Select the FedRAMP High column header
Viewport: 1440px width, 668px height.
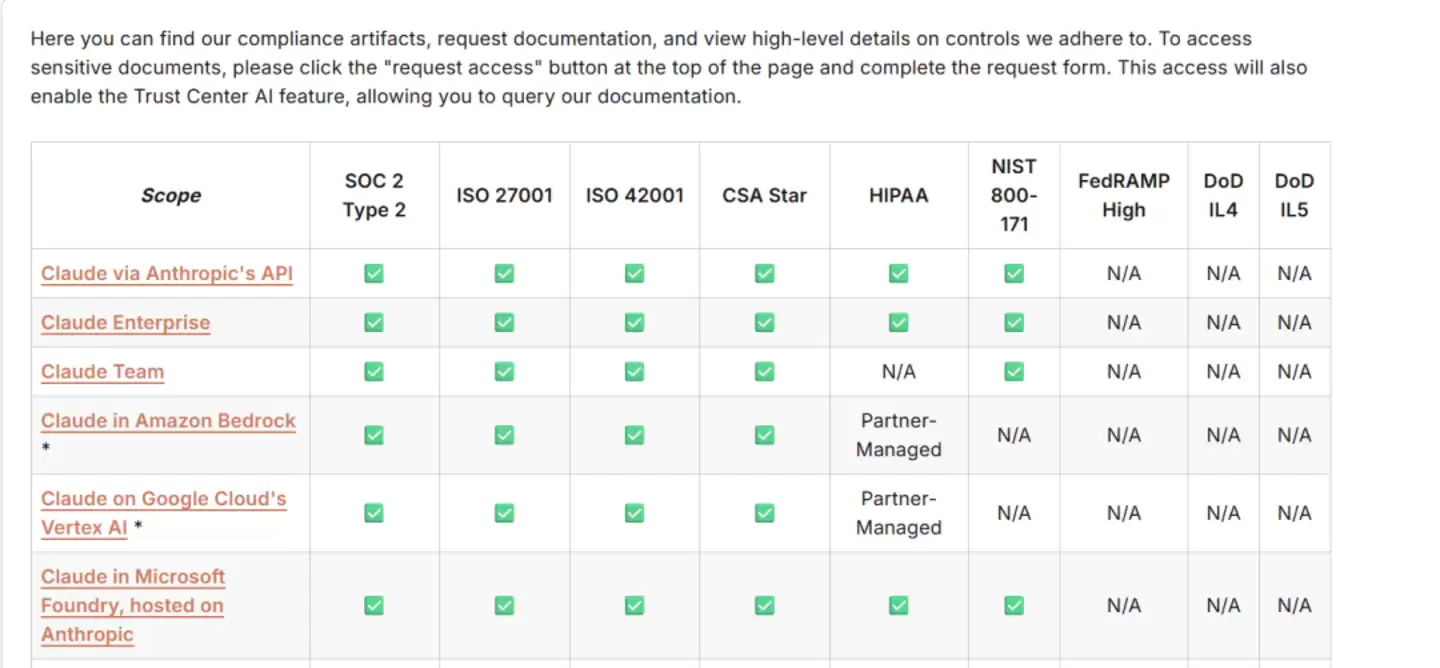click(1123, 195)
